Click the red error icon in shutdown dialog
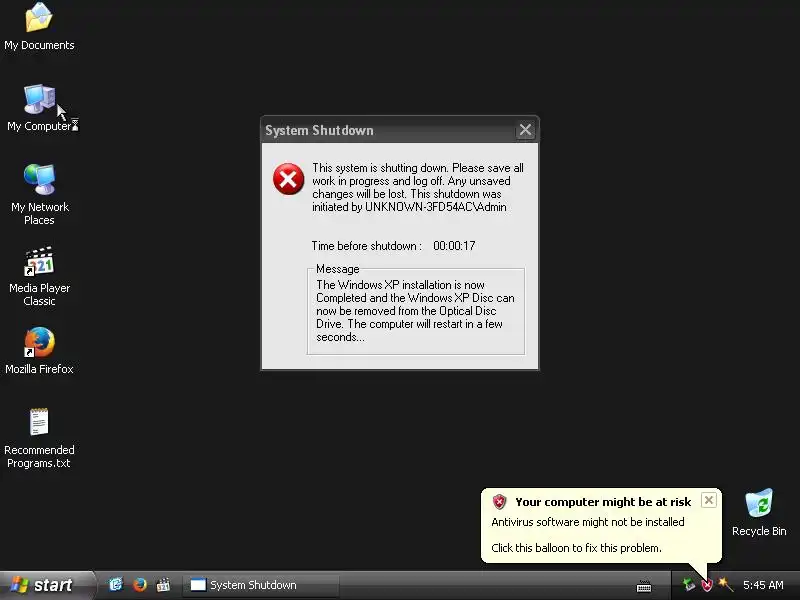The image size is (800, 600). click(288, 179)
